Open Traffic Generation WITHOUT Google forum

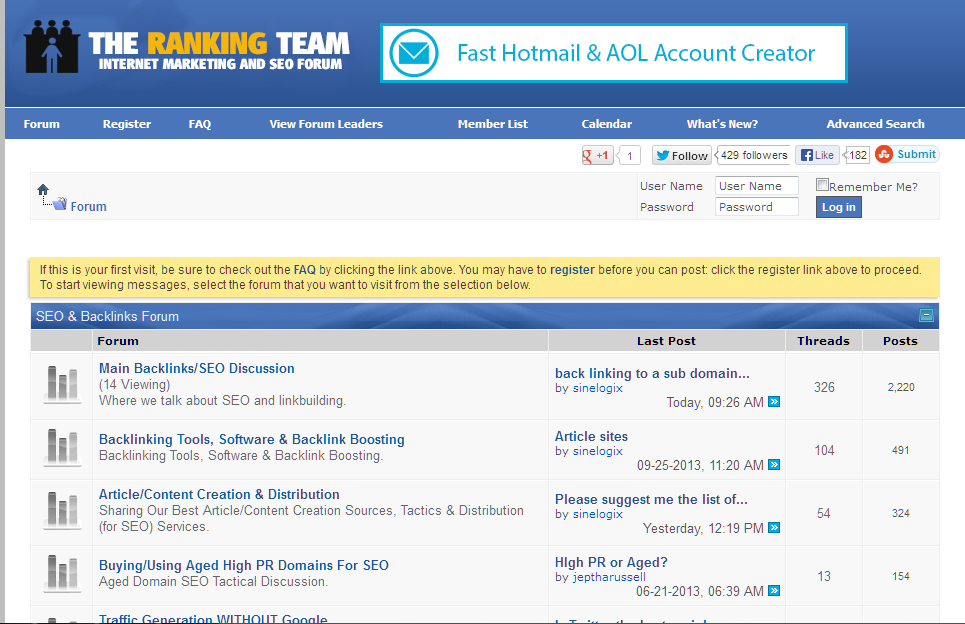tap(214, 618)
